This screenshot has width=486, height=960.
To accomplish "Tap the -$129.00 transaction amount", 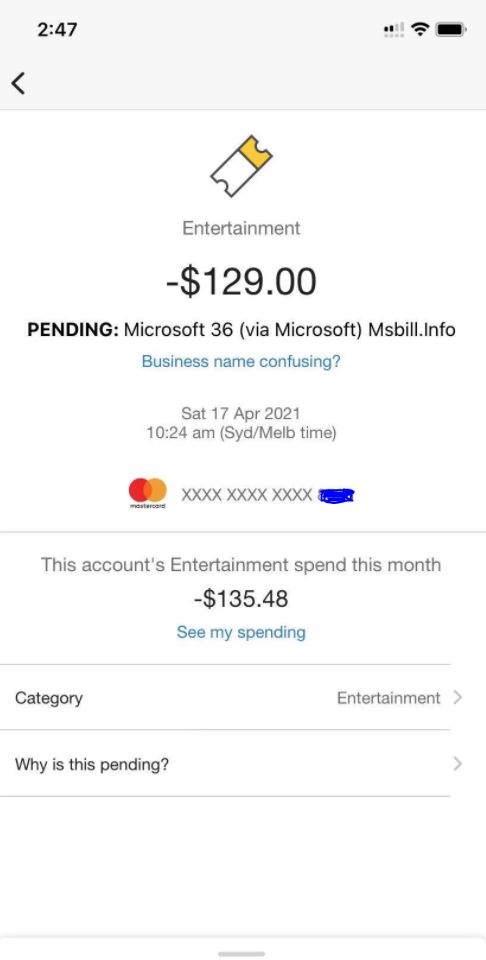I will 241,282.
